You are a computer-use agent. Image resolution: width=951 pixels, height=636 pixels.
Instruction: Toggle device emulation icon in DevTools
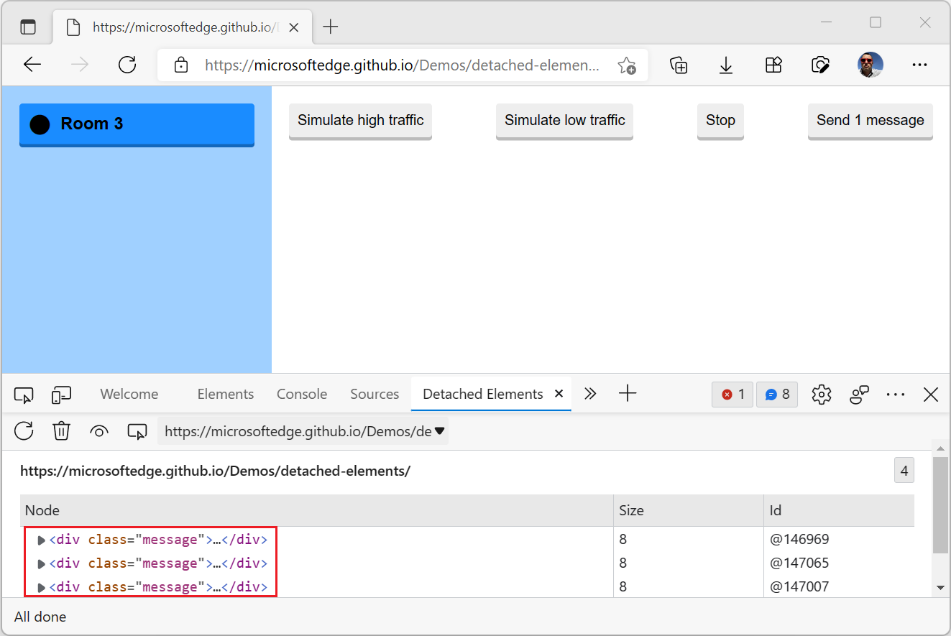62,394
